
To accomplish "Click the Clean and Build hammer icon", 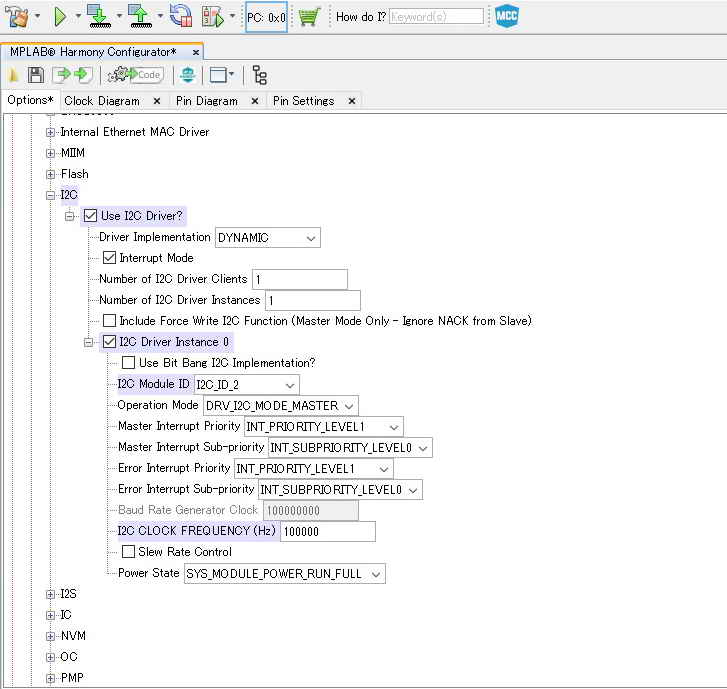I will 17,17.
